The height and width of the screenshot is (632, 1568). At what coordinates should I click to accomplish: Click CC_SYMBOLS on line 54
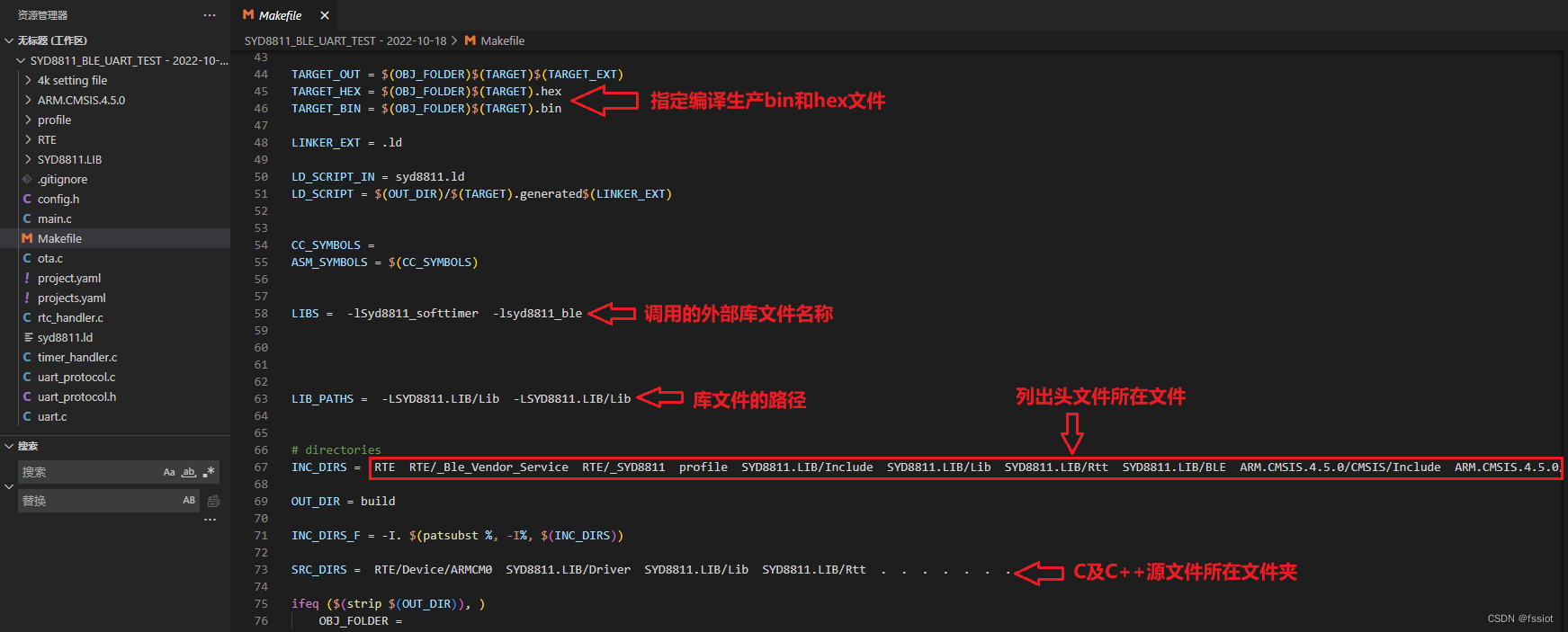pyautogui.click(x=326, y=245)
